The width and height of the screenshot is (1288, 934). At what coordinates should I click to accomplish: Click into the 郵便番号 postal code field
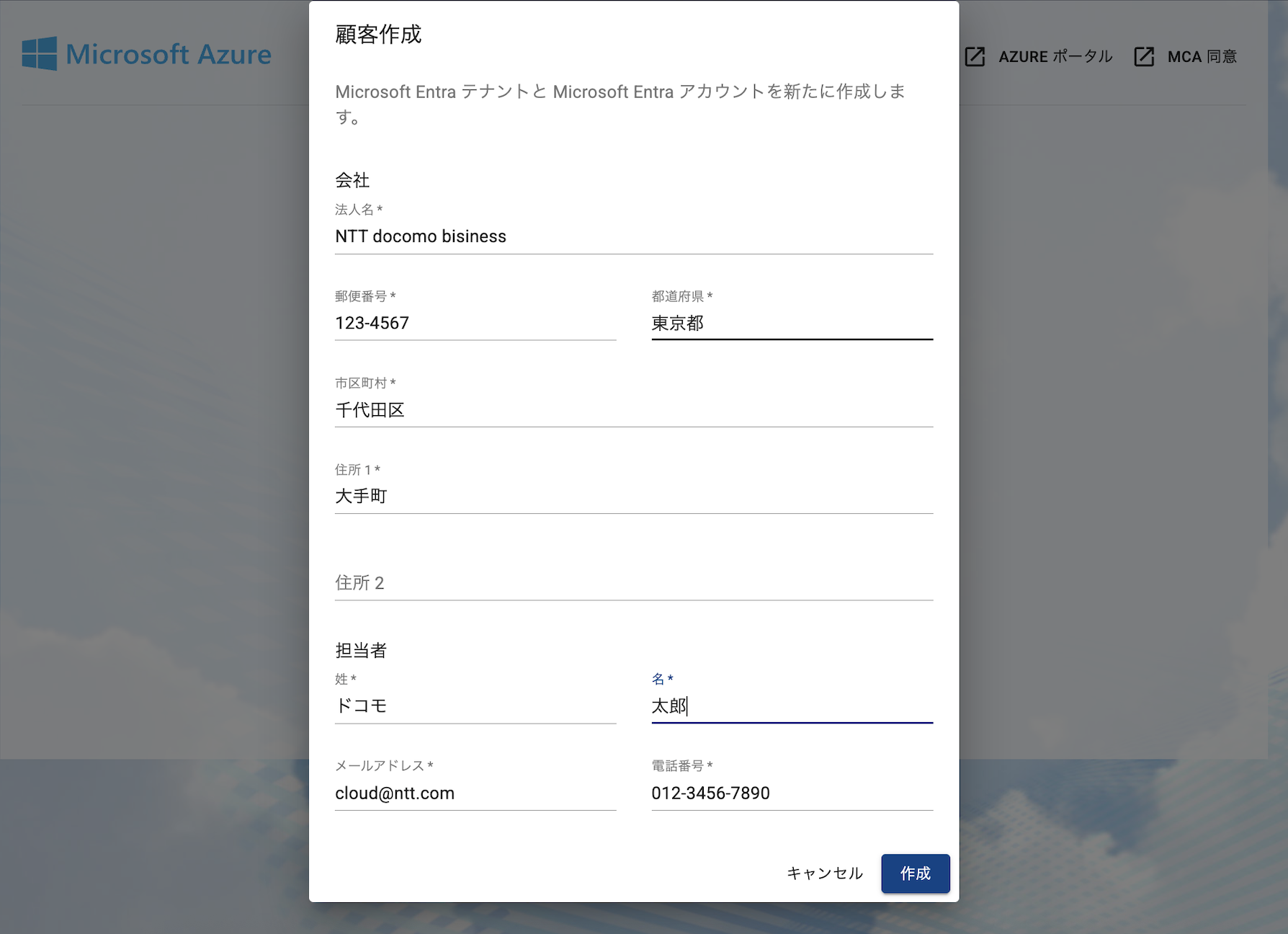coord(475,323)
